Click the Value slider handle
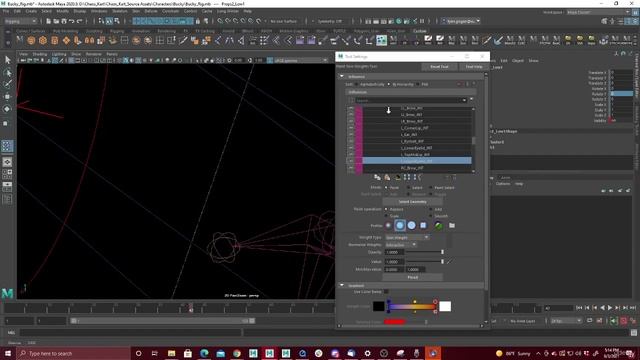The height and width of the screenshot is (360, 640). (442, 262)
